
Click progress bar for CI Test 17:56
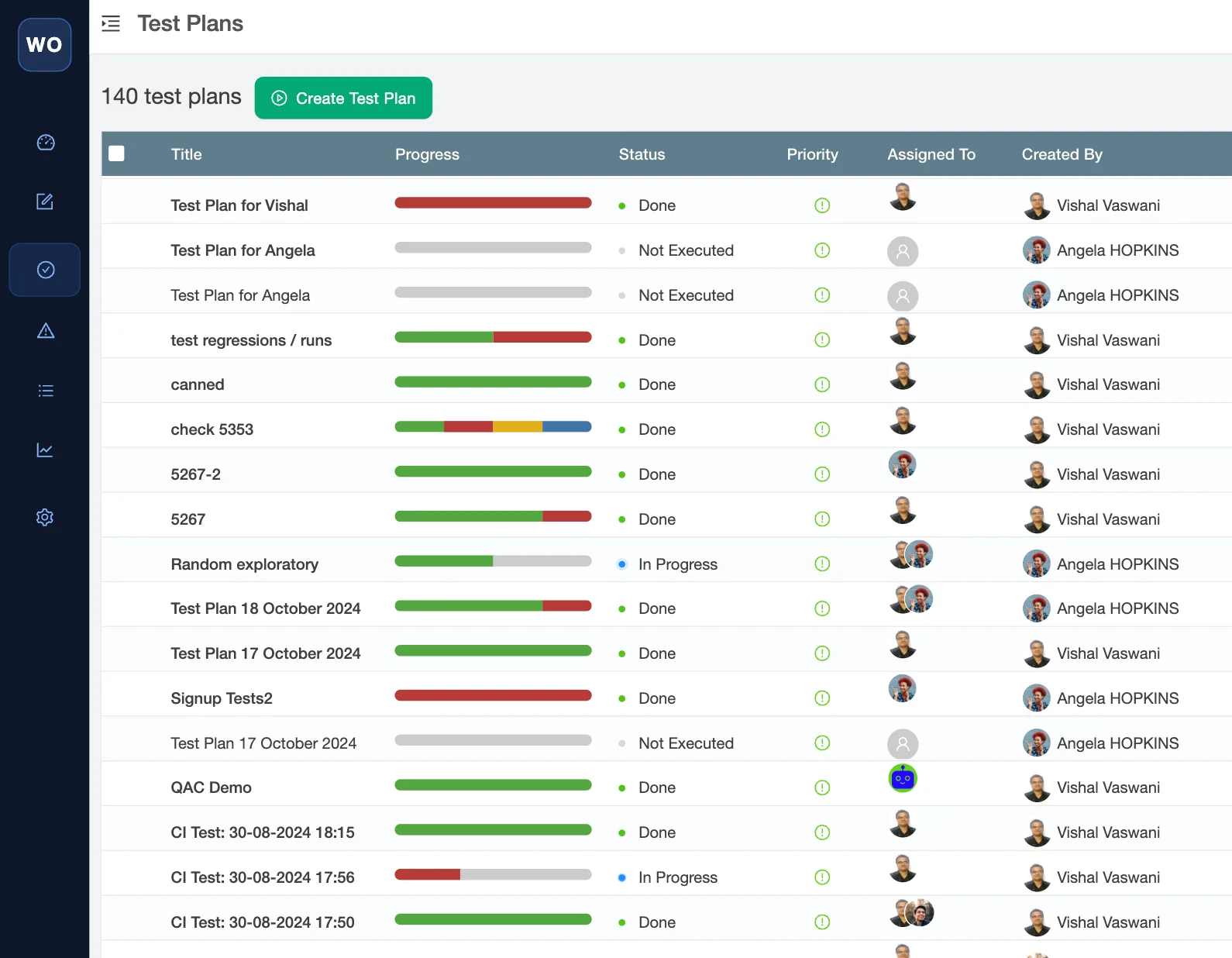[x=493, y=874]
